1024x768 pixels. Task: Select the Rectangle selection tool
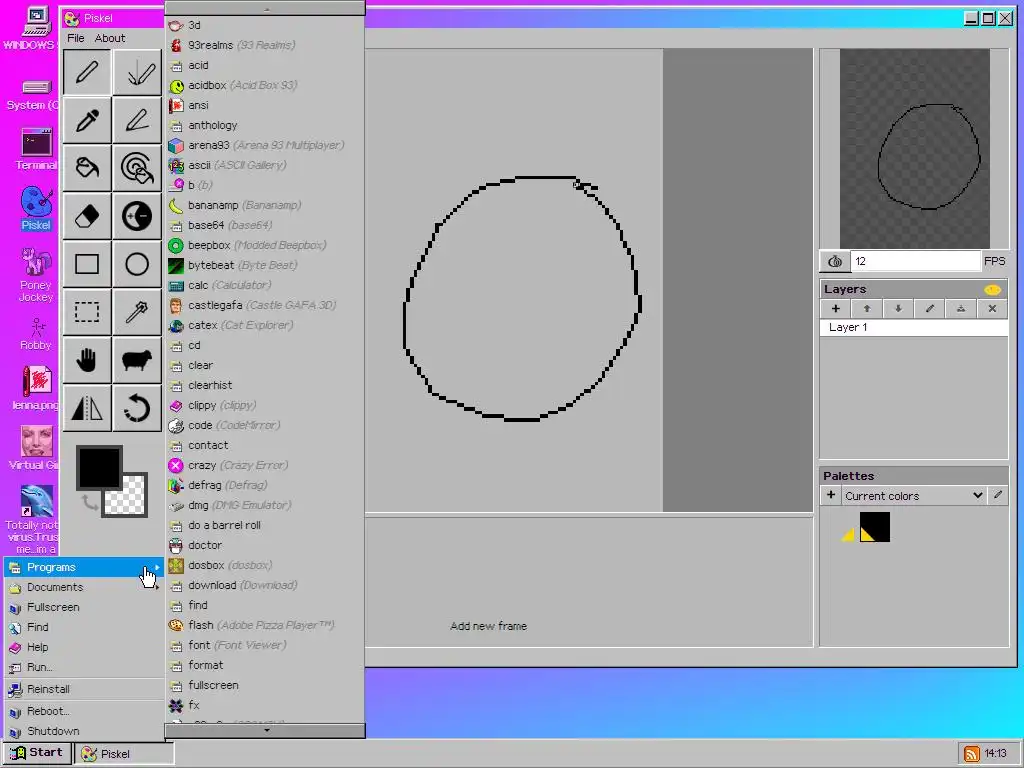tap(87, 312)
